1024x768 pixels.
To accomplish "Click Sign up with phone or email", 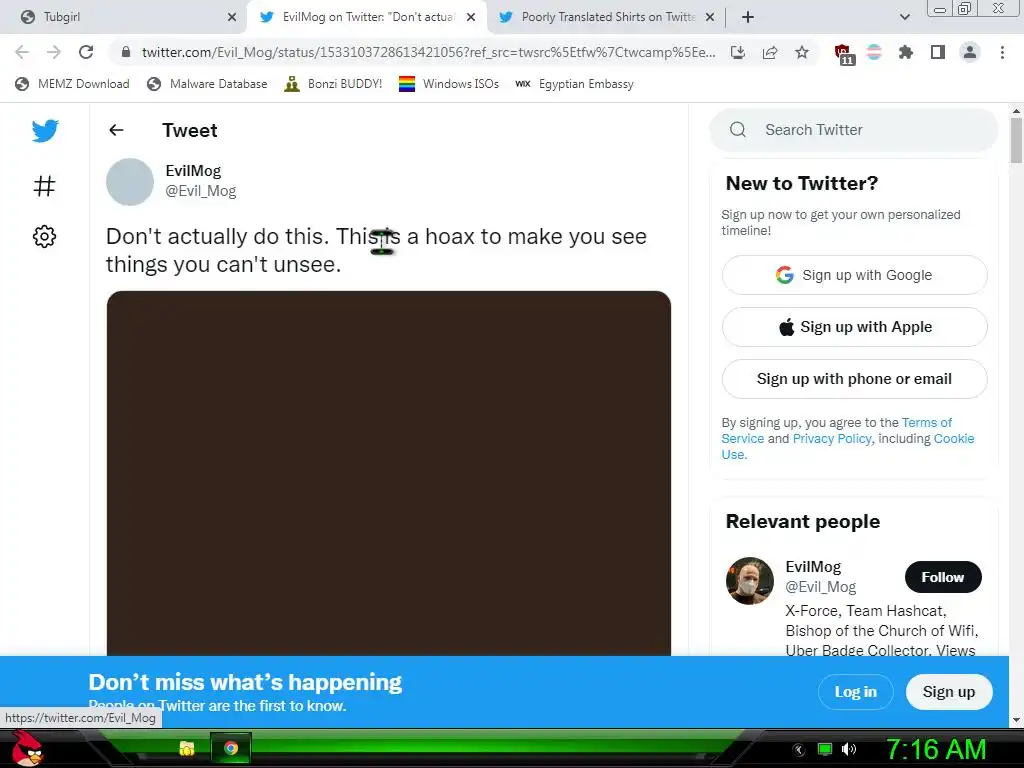I will 854,379.
